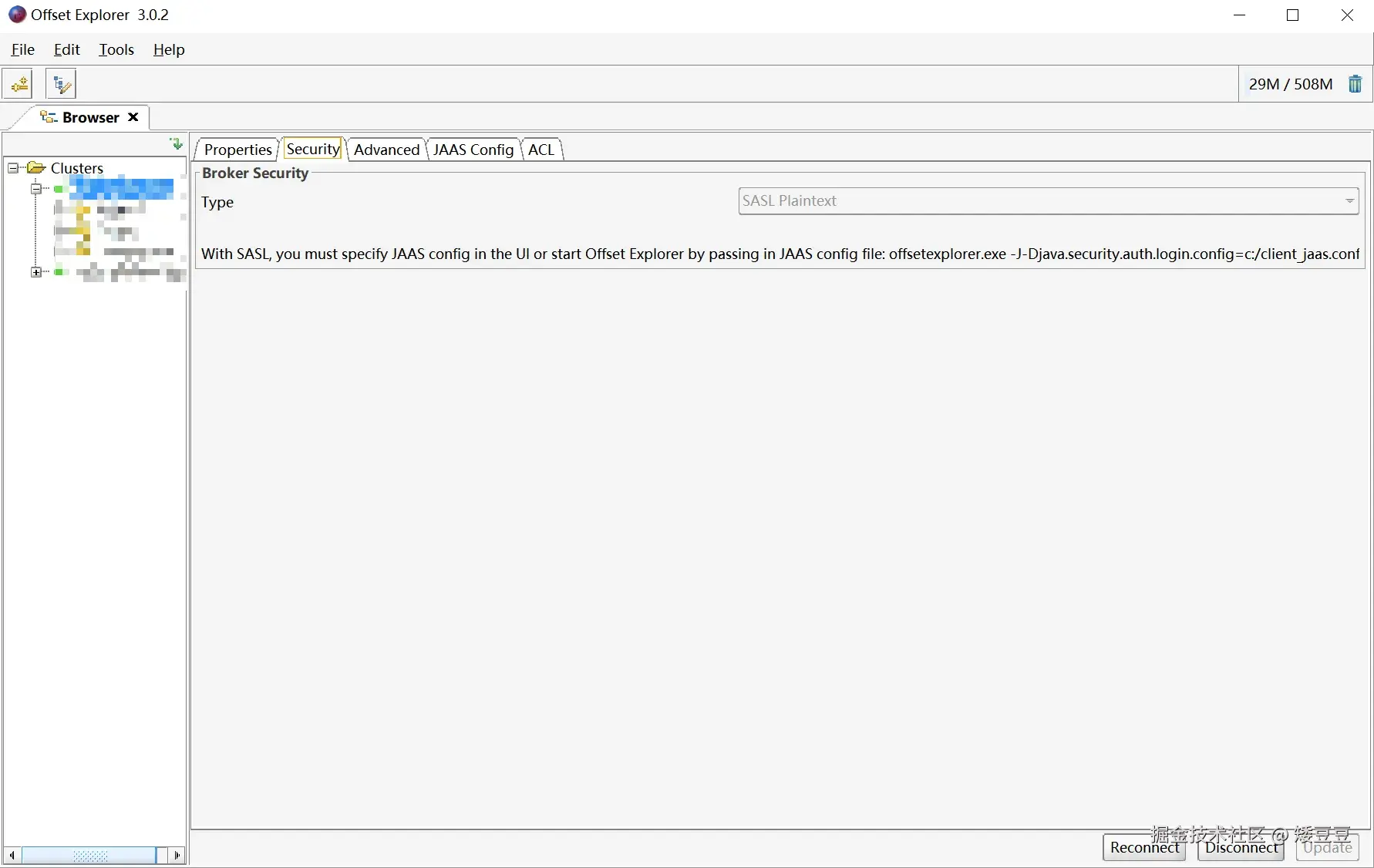This screenshot has width=1374, height=868.
Task: Open the Edit menu
Action: [67, 49]
